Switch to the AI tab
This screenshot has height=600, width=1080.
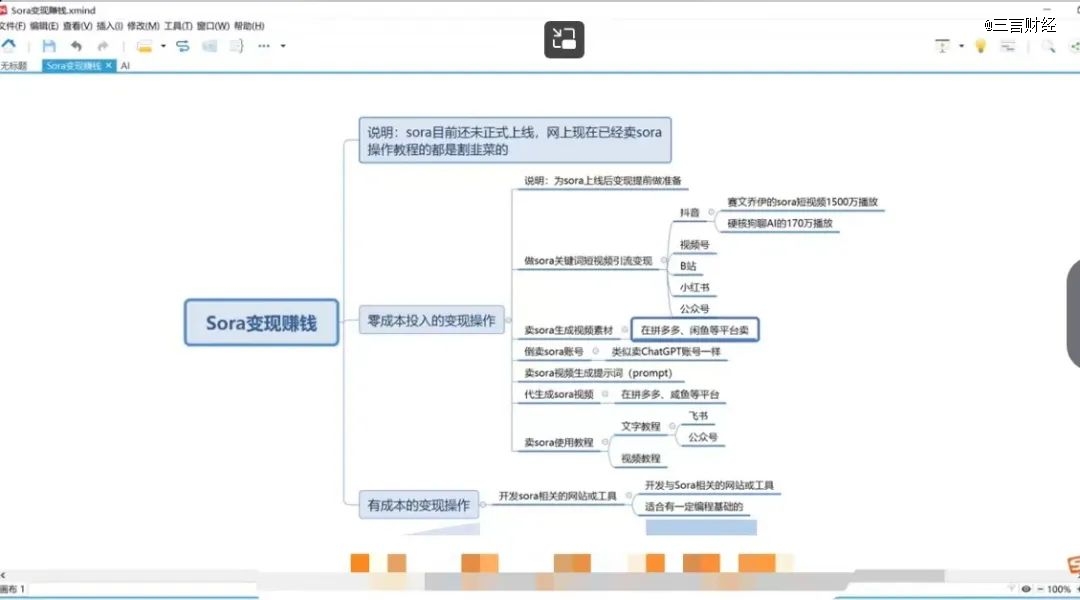125,65
